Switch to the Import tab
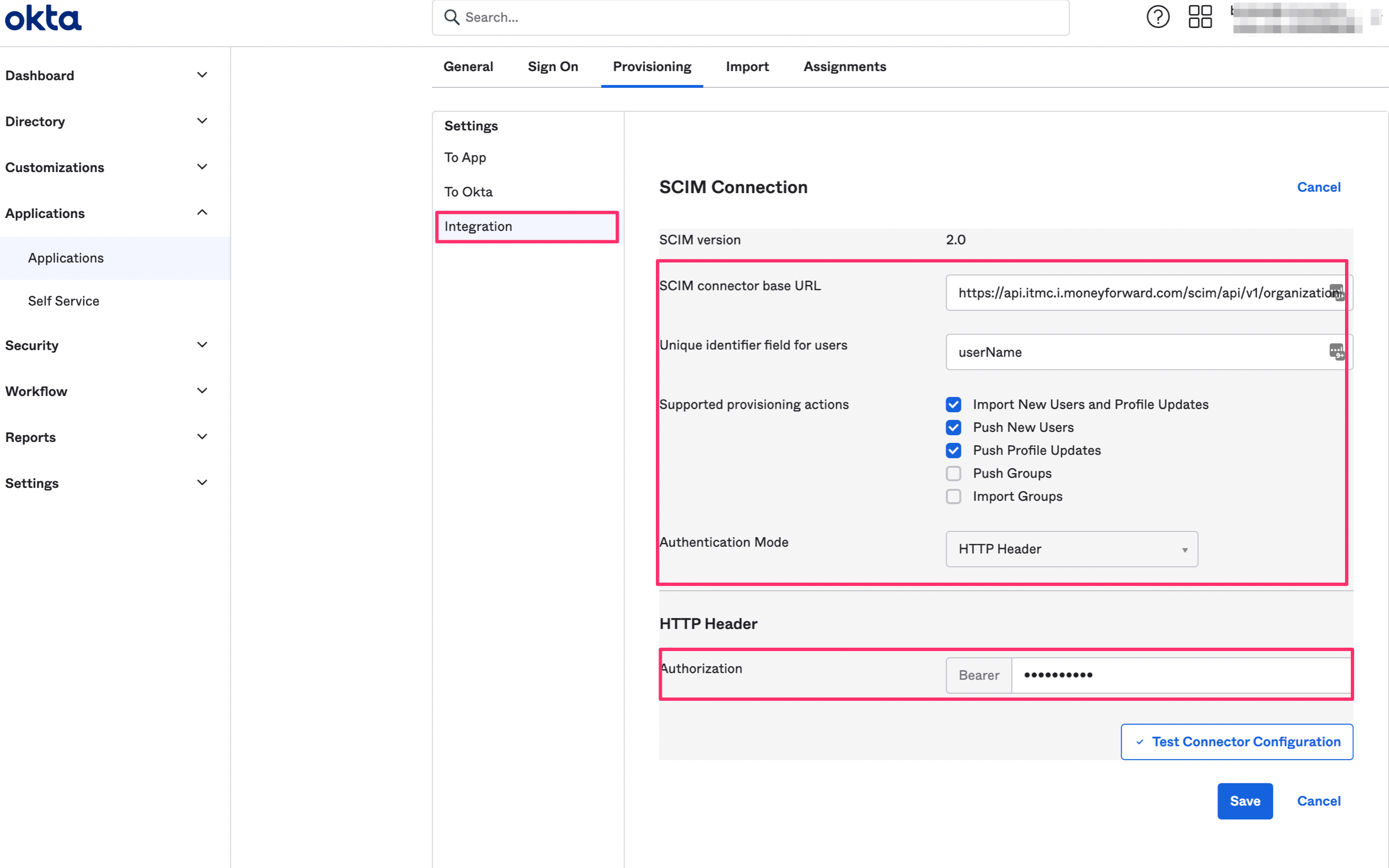 pos(747,67)
